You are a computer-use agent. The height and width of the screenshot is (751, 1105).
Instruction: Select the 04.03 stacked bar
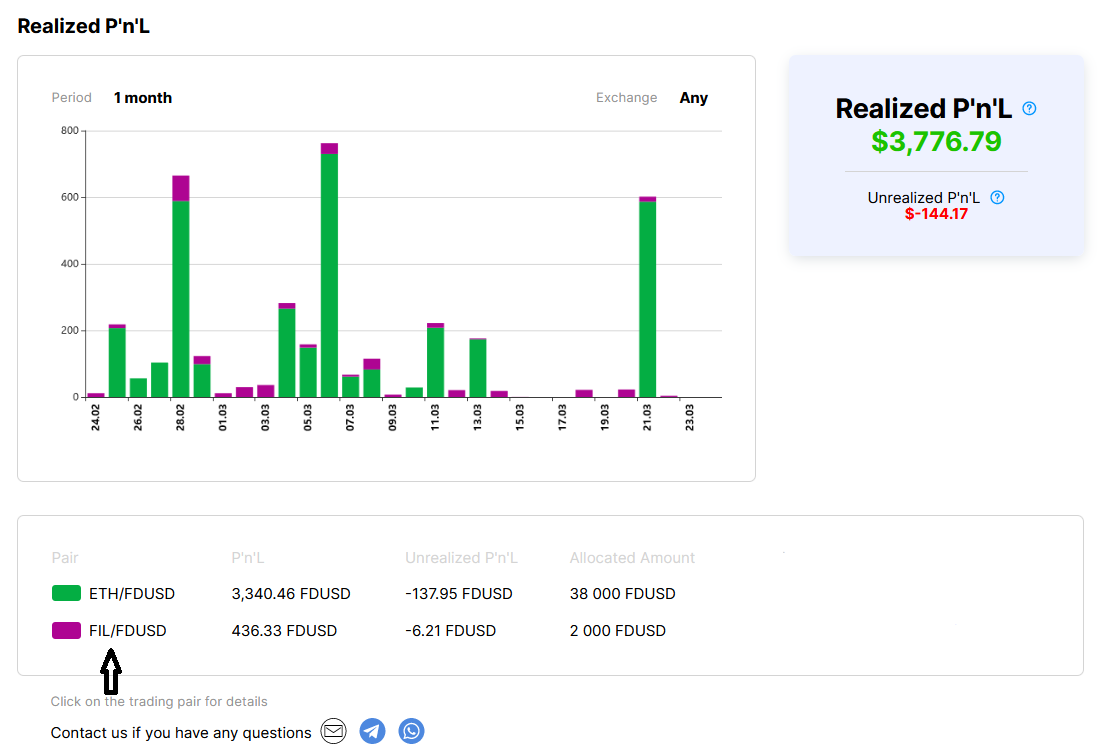(x=287, y=350)
